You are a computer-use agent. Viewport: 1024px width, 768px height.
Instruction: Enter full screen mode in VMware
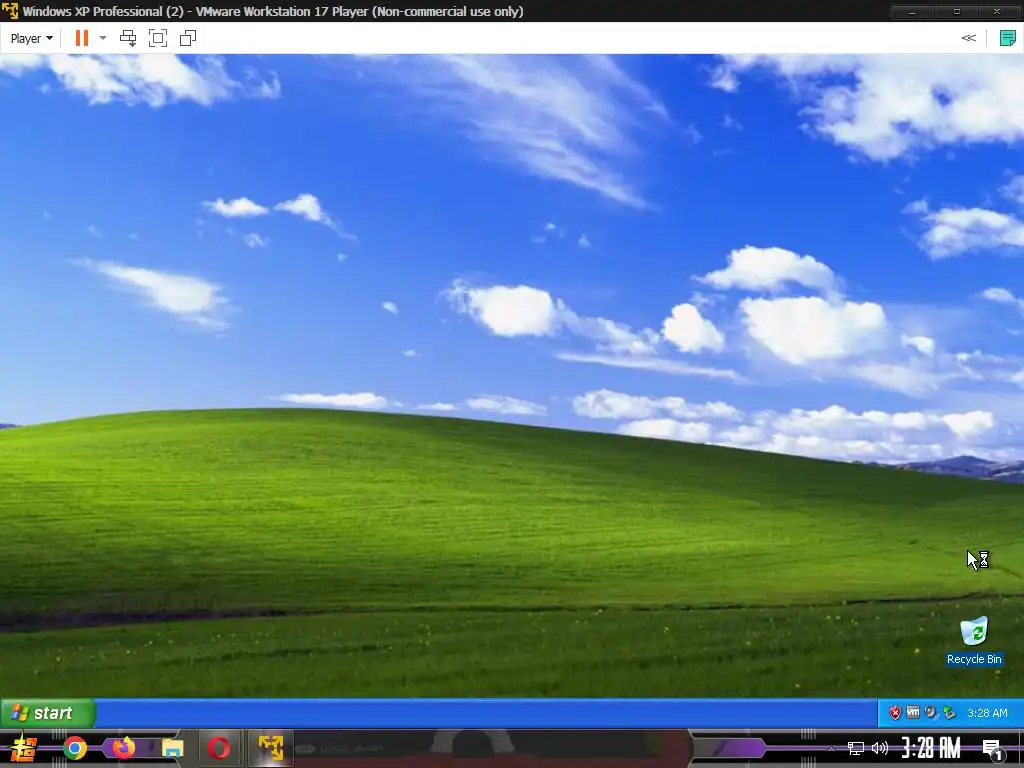tap(158, 39)
